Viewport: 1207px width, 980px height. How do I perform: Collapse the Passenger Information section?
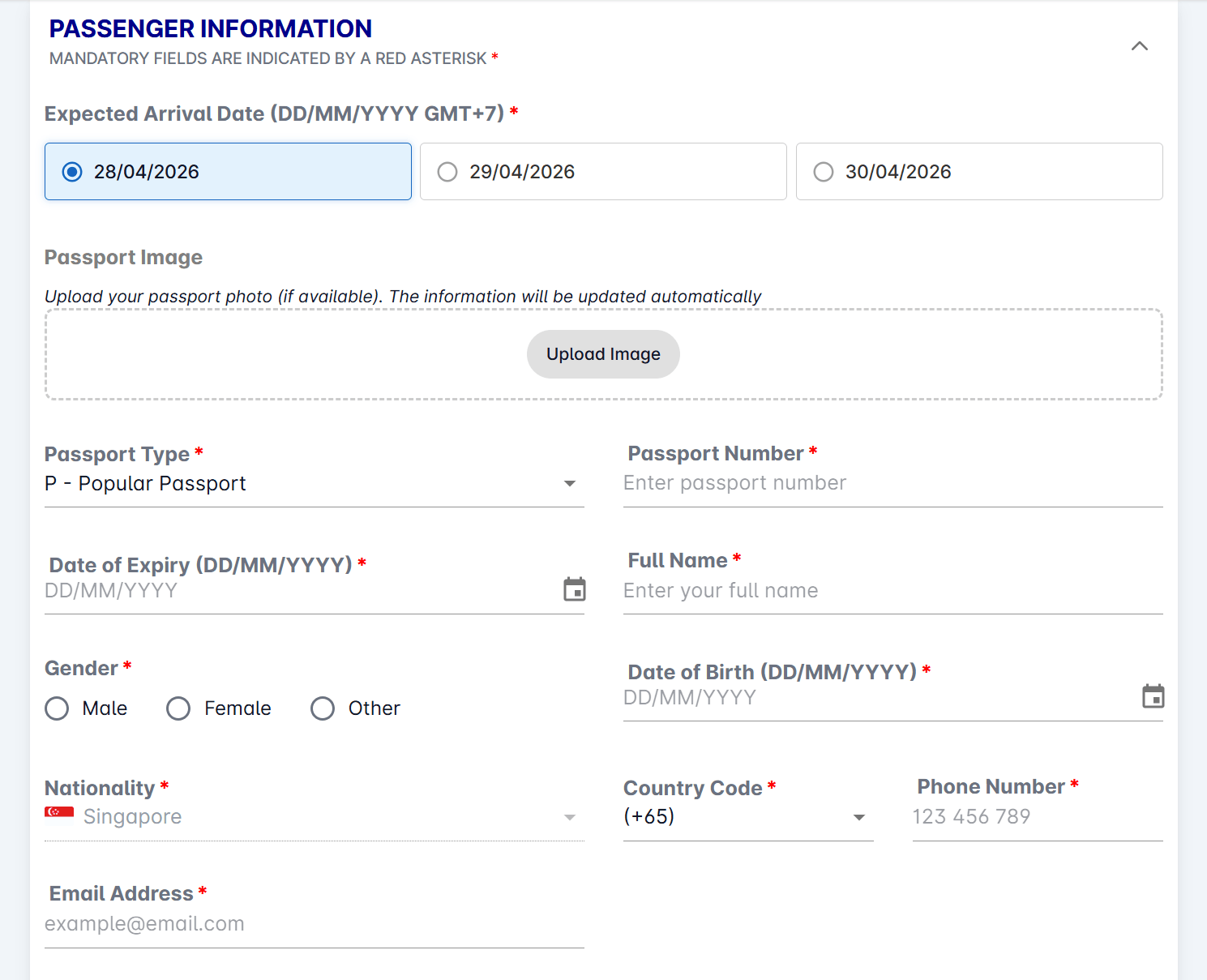(x=1139, y=46)
